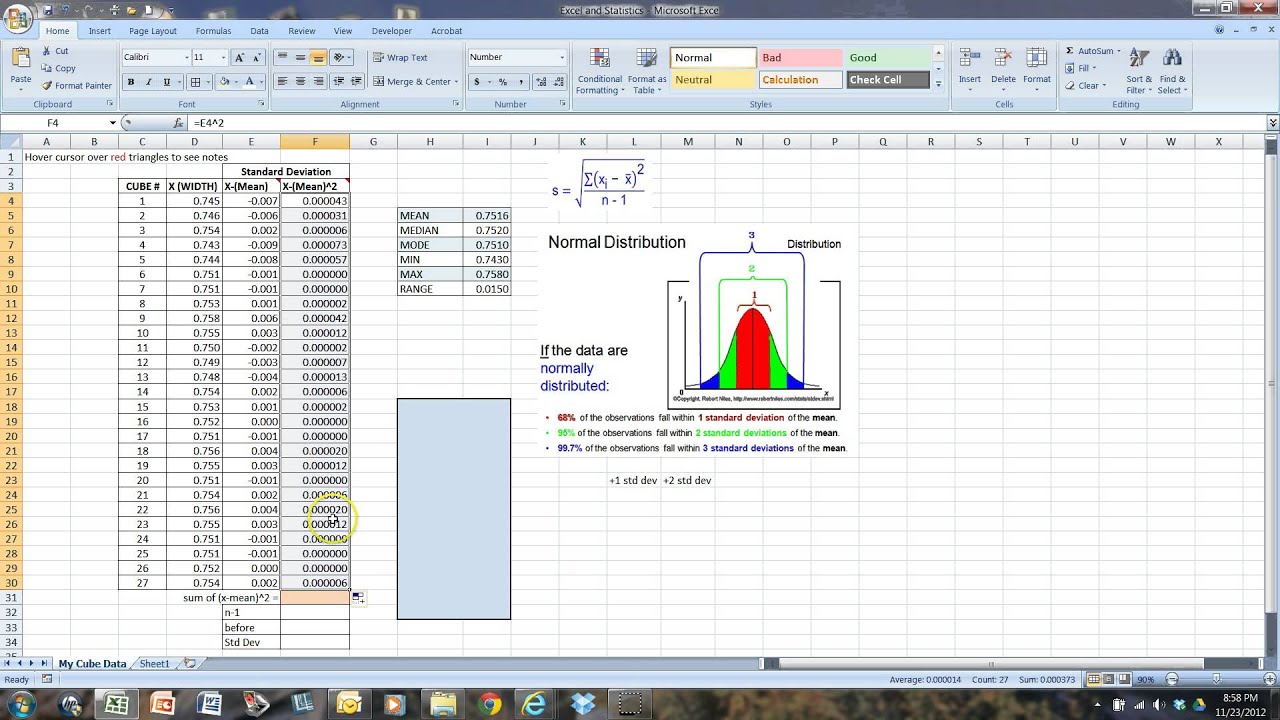Switch to the Sheet1 worksheet tab

click(154, 664)
